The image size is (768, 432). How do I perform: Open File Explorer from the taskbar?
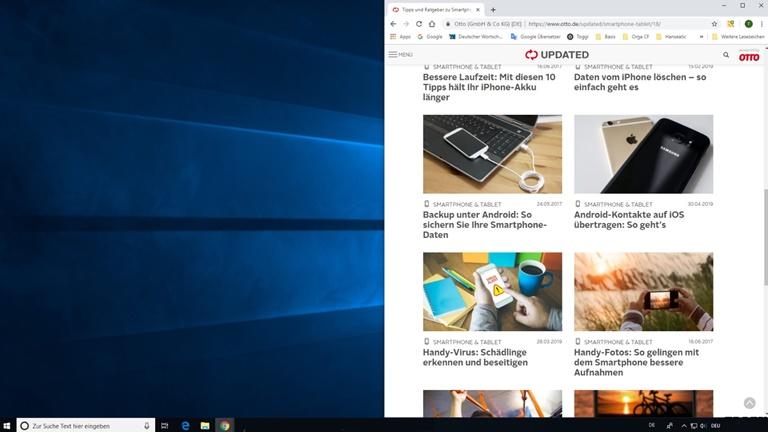pos(205,425)
